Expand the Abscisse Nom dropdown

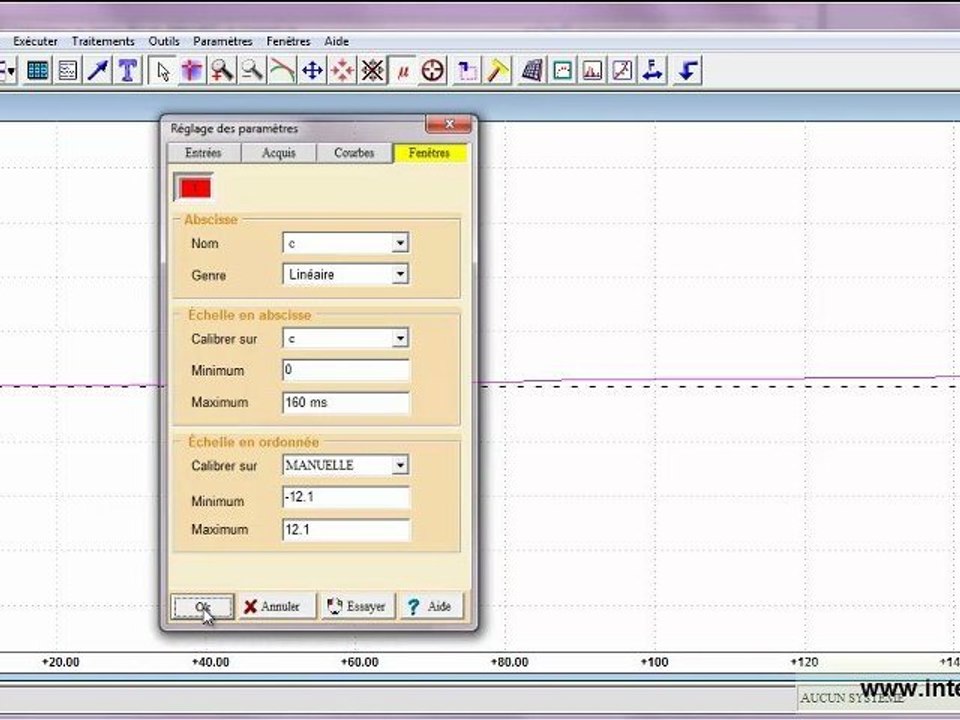tap(400, 243)
